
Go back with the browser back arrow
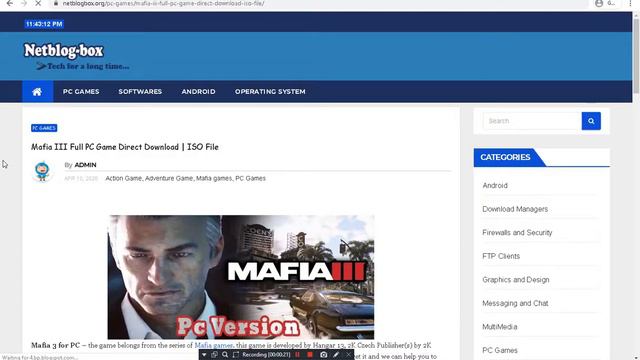point(9,3)
